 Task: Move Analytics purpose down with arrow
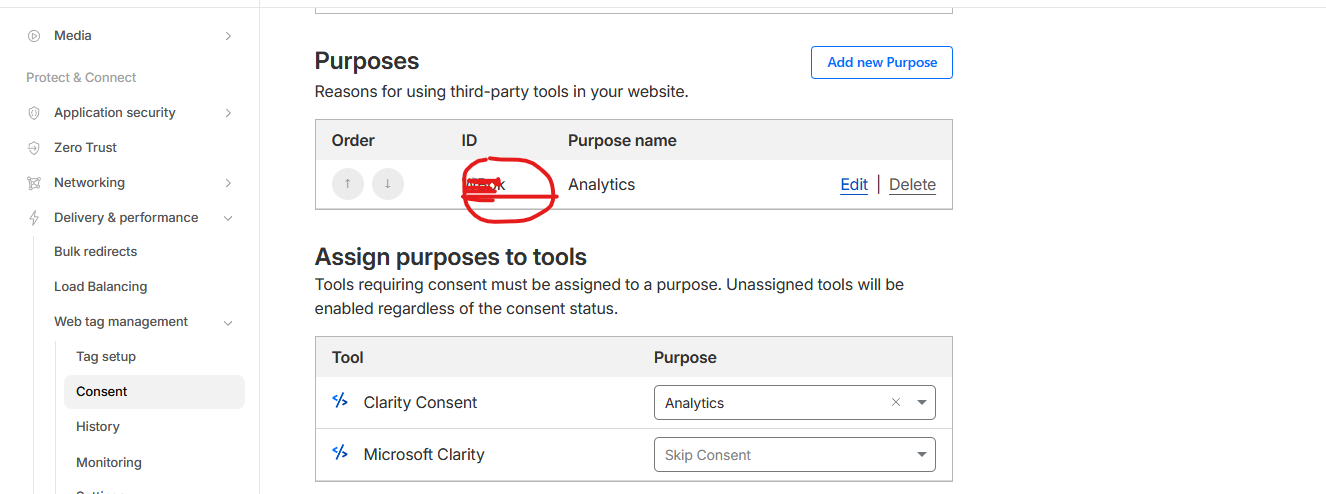click(x=388, y=184)
